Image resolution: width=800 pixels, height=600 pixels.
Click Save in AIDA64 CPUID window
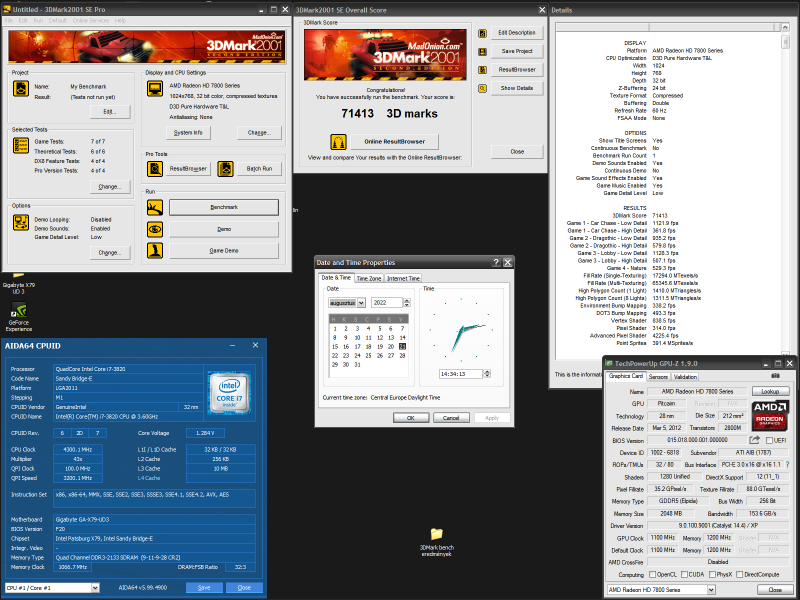click(204, 588)
